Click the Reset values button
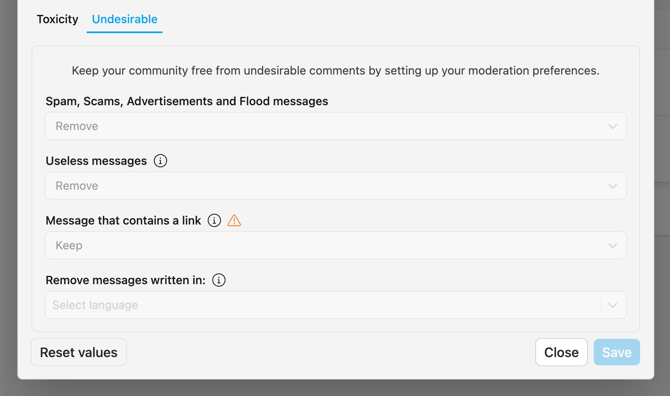 point(79,352)
